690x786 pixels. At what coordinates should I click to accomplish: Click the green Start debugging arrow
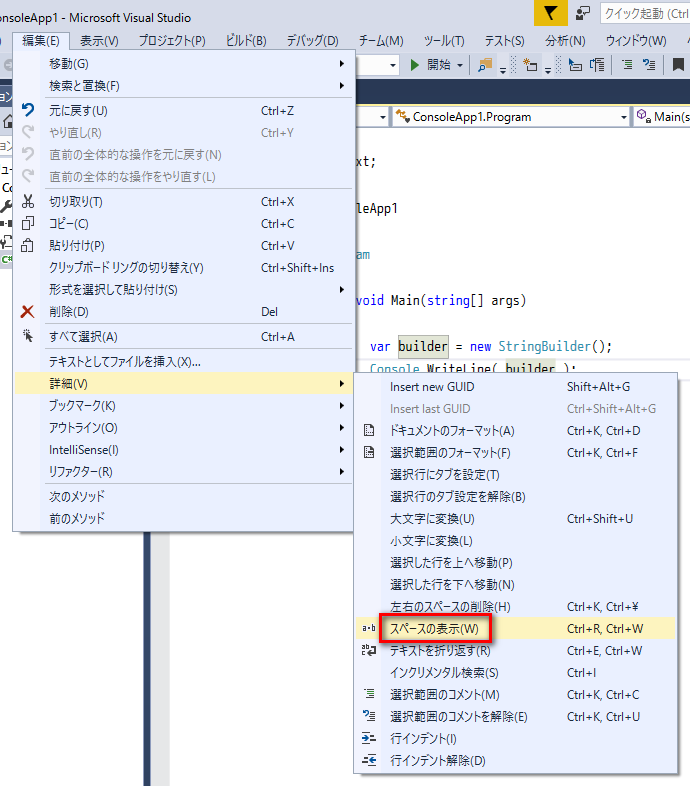pyautogui.click(x=414, y=65)
